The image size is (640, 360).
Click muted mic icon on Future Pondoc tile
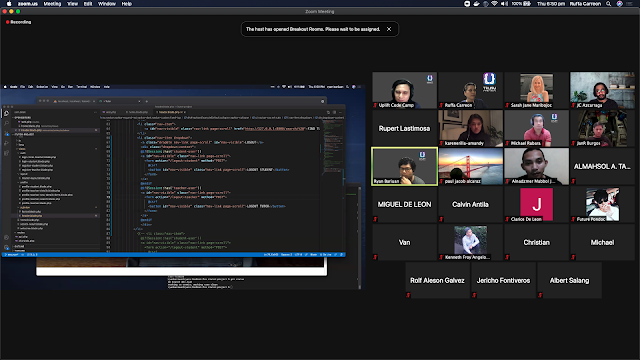(x=573, y=219)
